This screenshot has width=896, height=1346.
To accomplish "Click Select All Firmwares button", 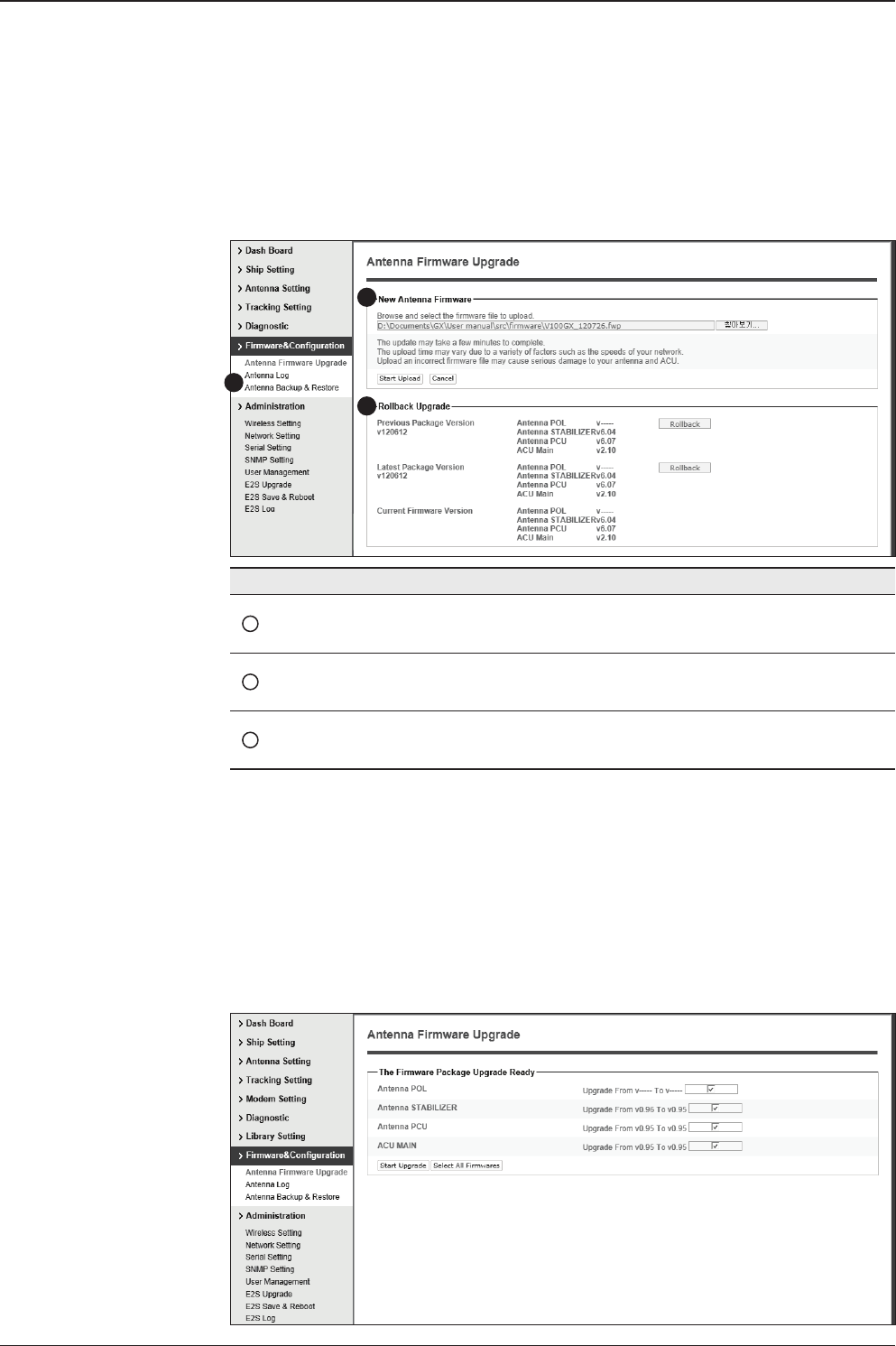I will tap(466, 1165).
